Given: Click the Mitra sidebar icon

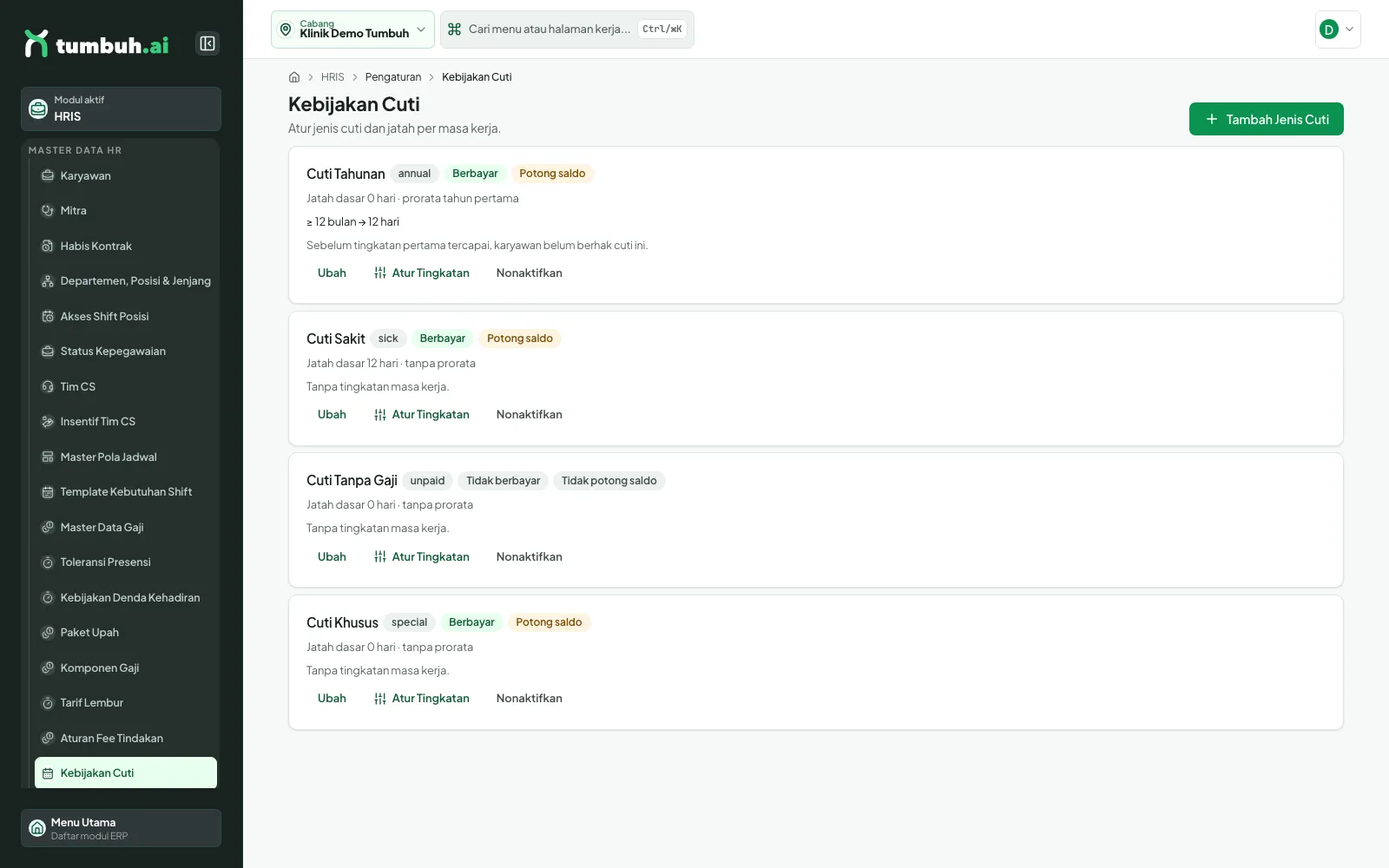Looking at the screenshot, I should coord(48,211).
